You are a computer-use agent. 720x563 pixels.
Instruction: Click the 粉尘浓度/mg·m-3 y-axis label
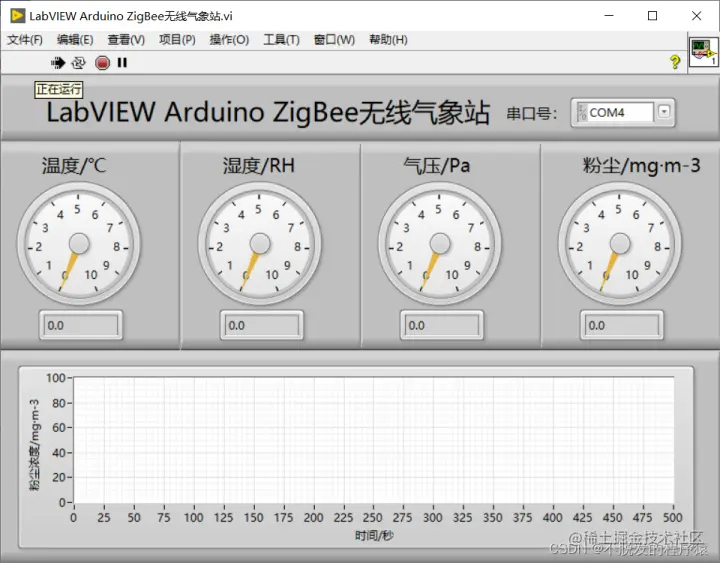tap(34, 445)
